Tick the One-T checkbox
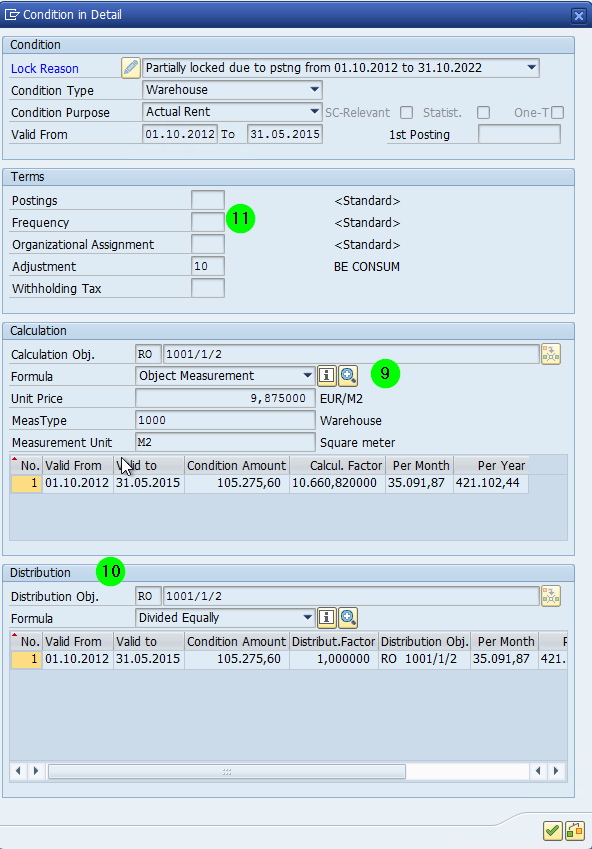The height and width of the screenshot is (849, 592). (x=557, y=113)
